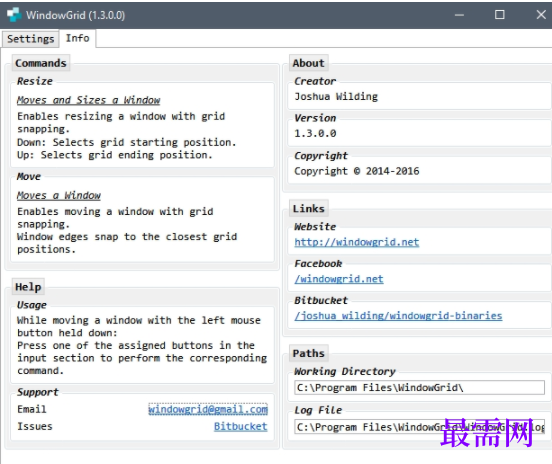Click the 'Moves a Window' heading

(59, 195)
